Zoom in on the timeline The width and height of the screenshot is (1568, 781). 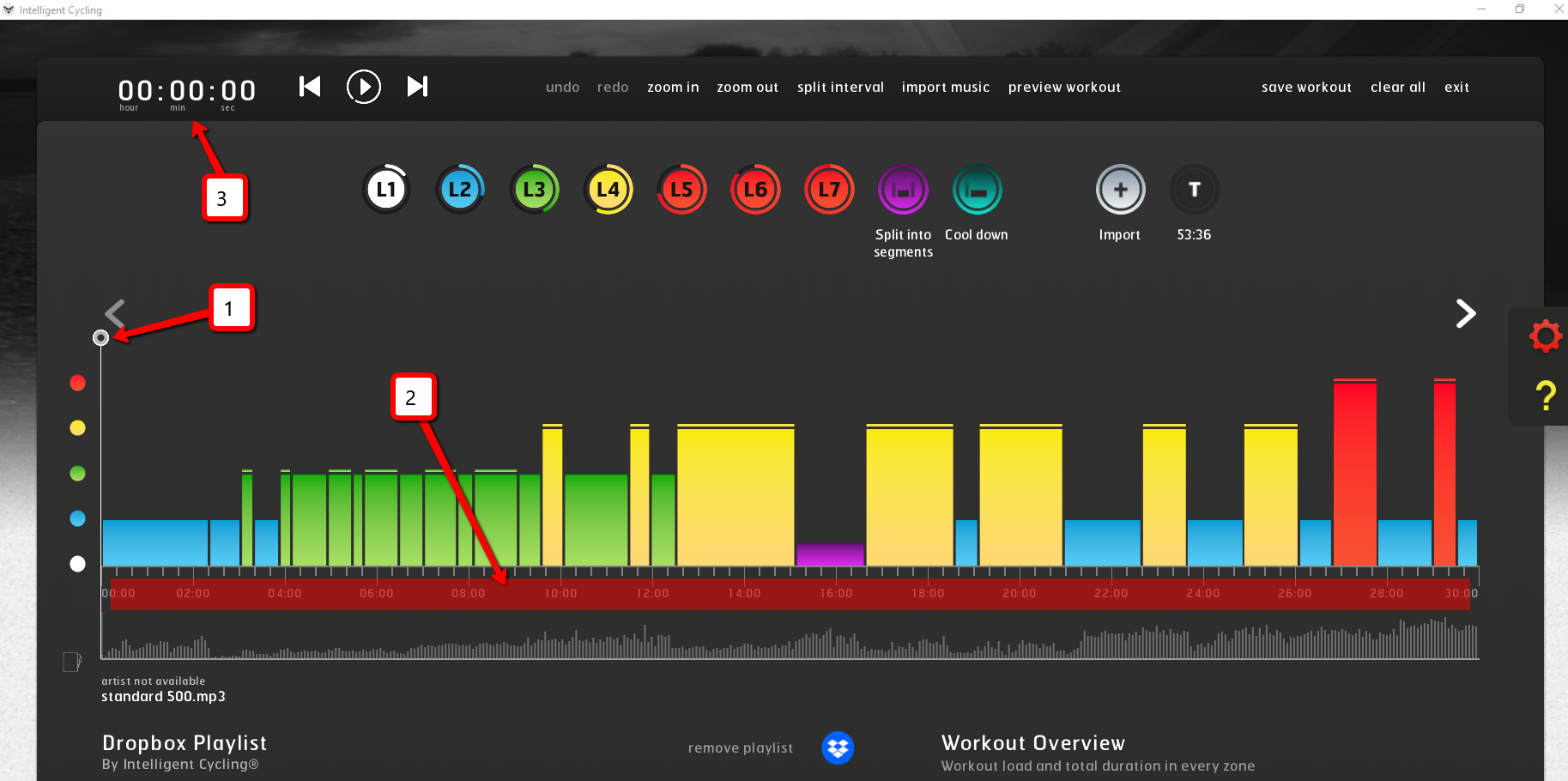[673, 88]
